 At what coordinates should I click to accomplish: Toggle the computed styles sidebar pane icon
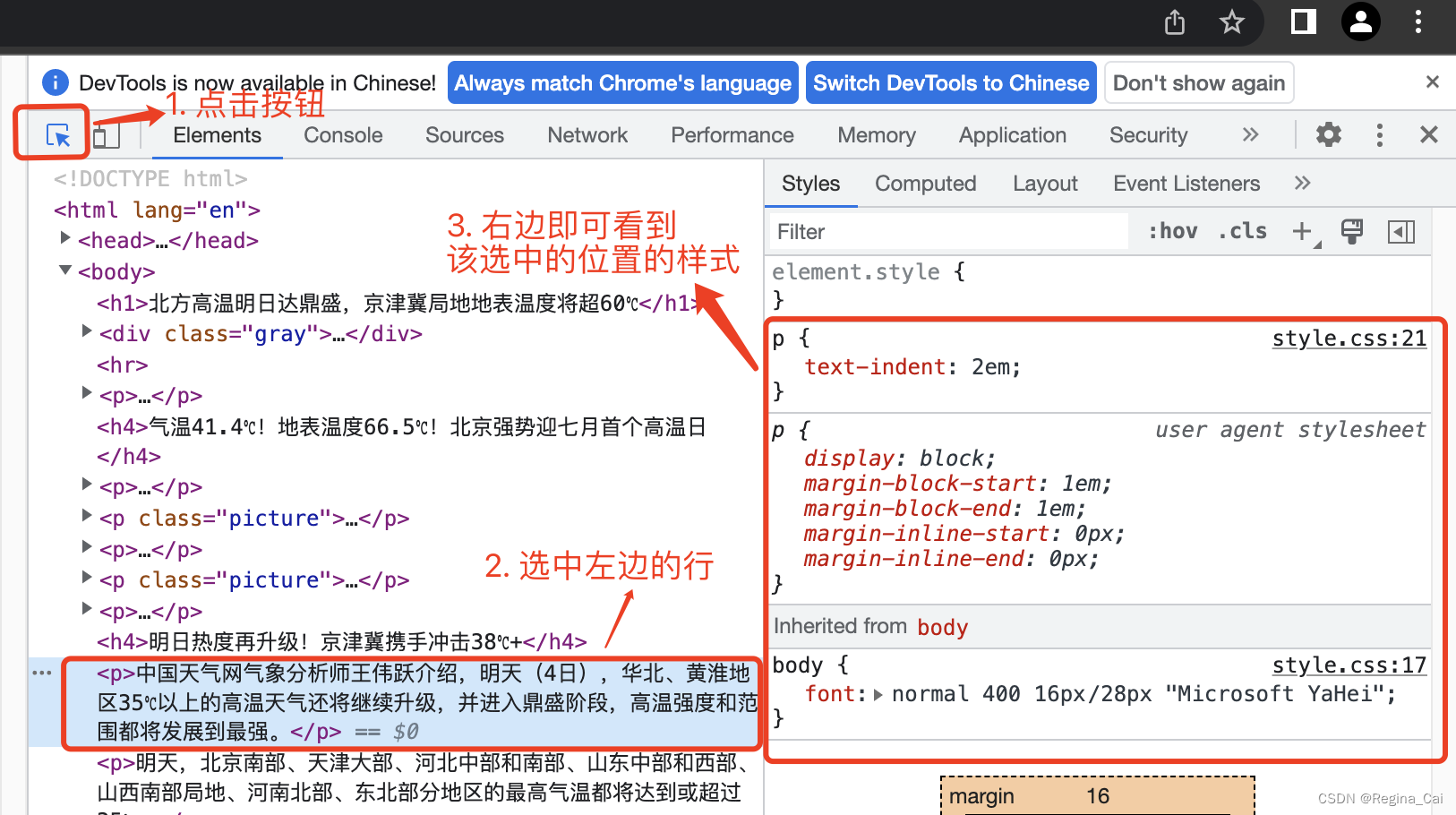(1401, 232)
